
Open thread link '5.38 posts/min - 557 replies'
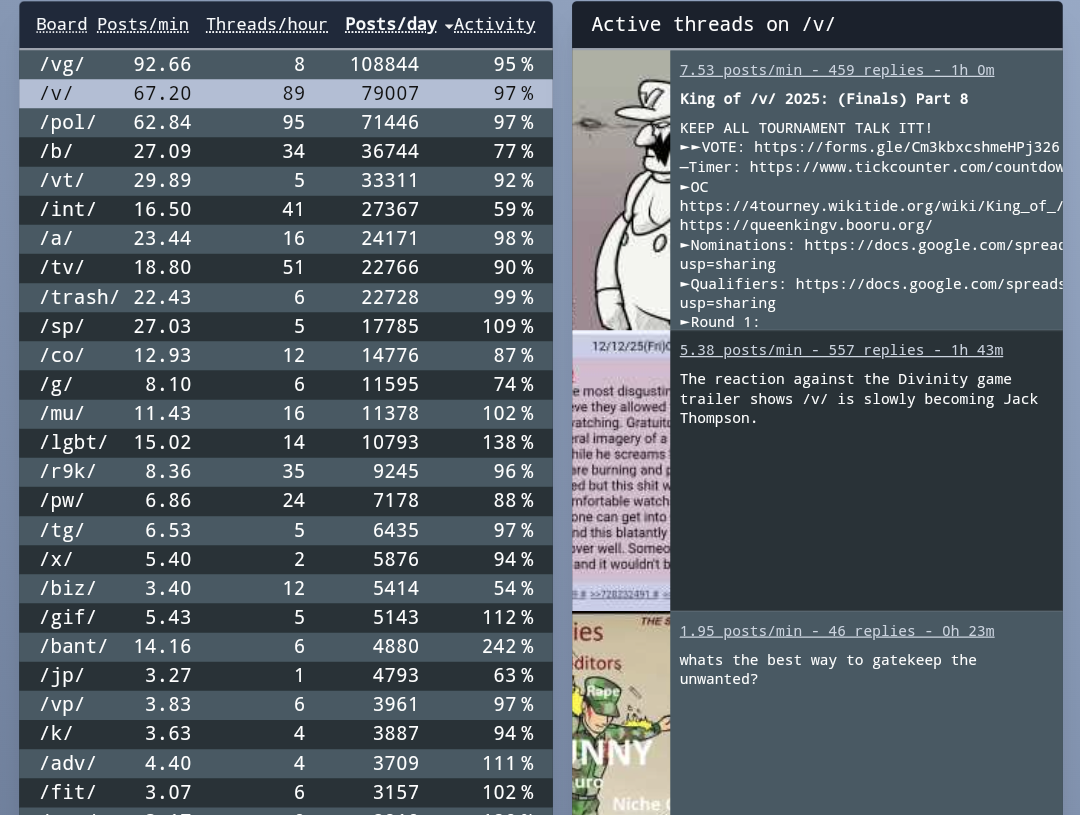click(841, 350)
